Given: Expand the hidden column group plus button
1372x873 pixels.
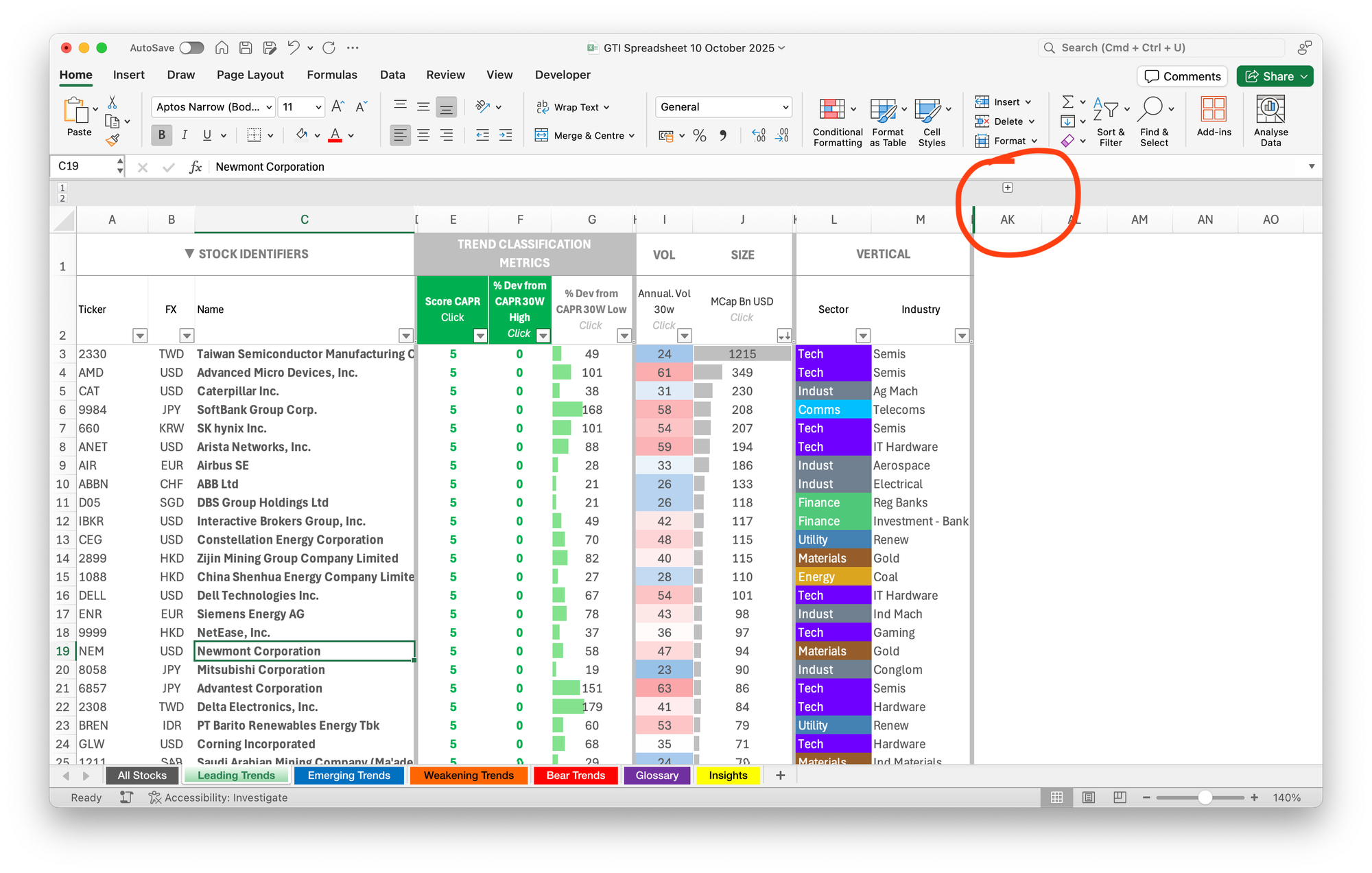Looking at the screenshot, I should [x=1007, y=187].
